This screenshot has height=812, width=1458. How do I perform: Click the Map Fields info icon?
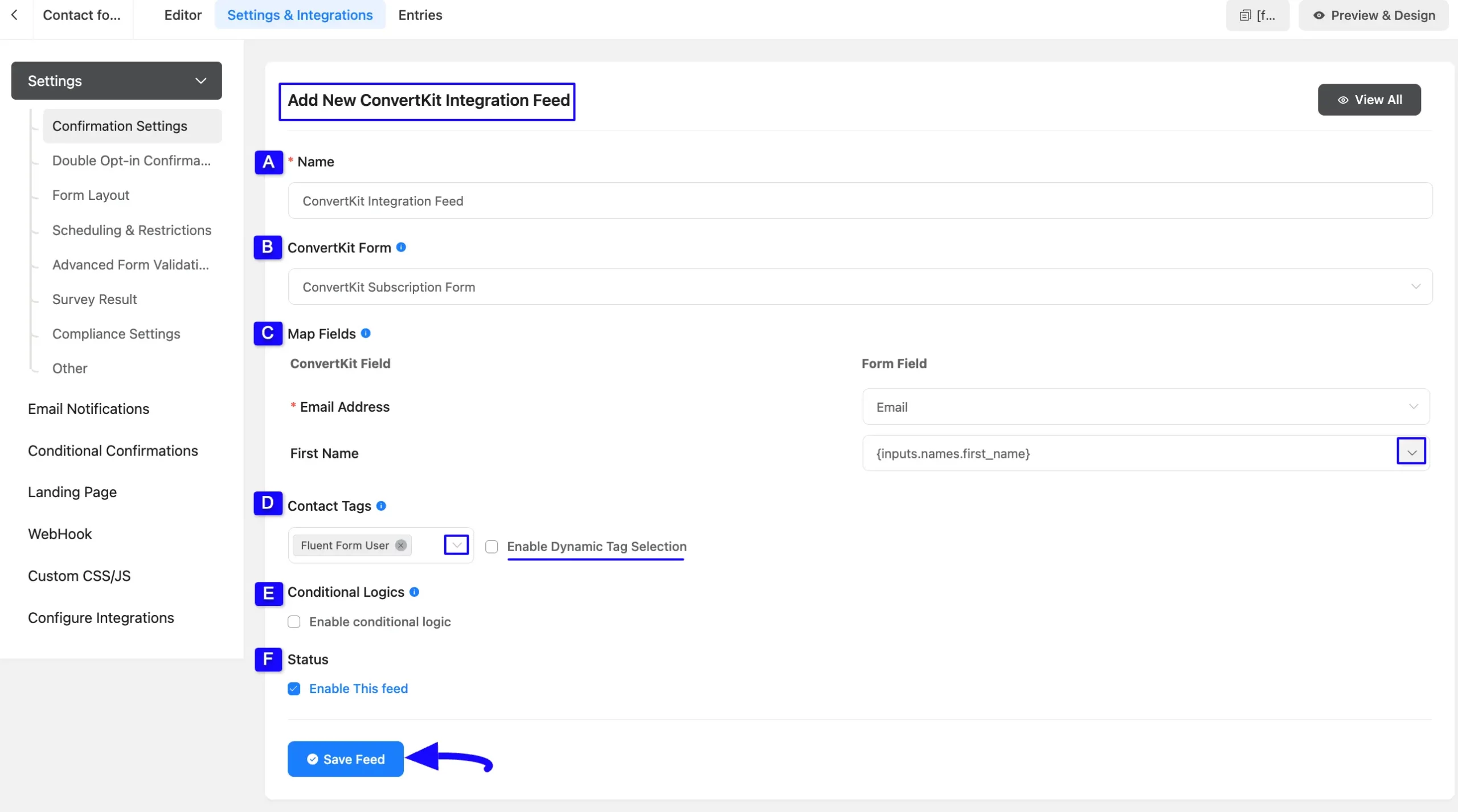coord(366,333)
